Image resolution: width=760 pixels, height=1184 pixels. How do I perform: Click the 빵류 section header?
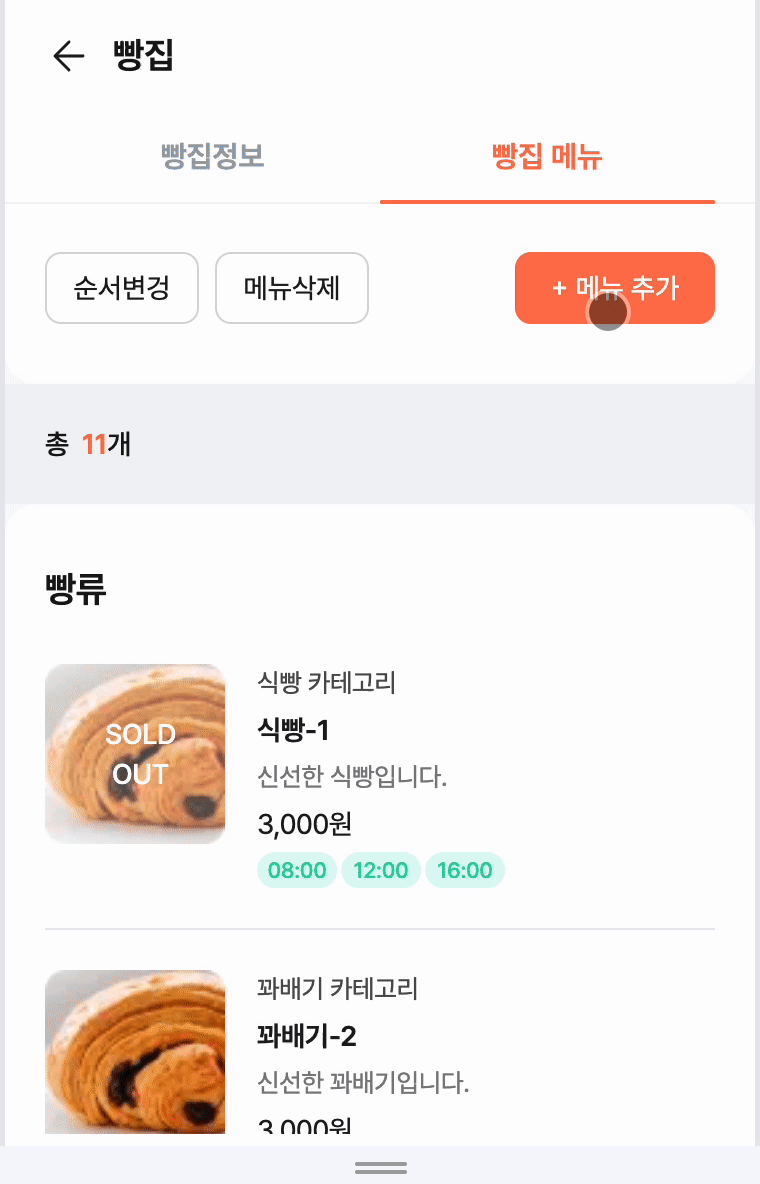click(x=76, y=590)
